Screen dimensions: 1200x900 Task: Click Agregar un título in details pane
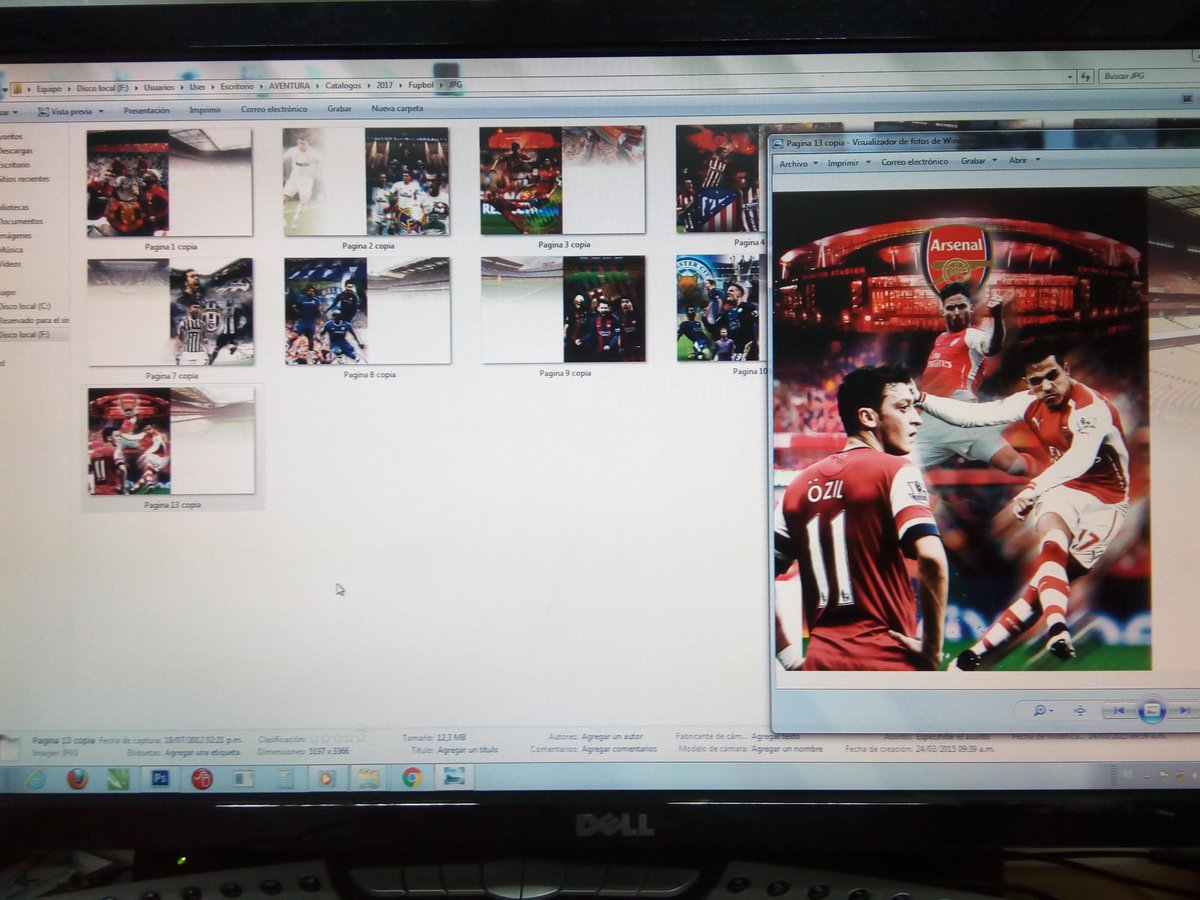pos(467,749)
